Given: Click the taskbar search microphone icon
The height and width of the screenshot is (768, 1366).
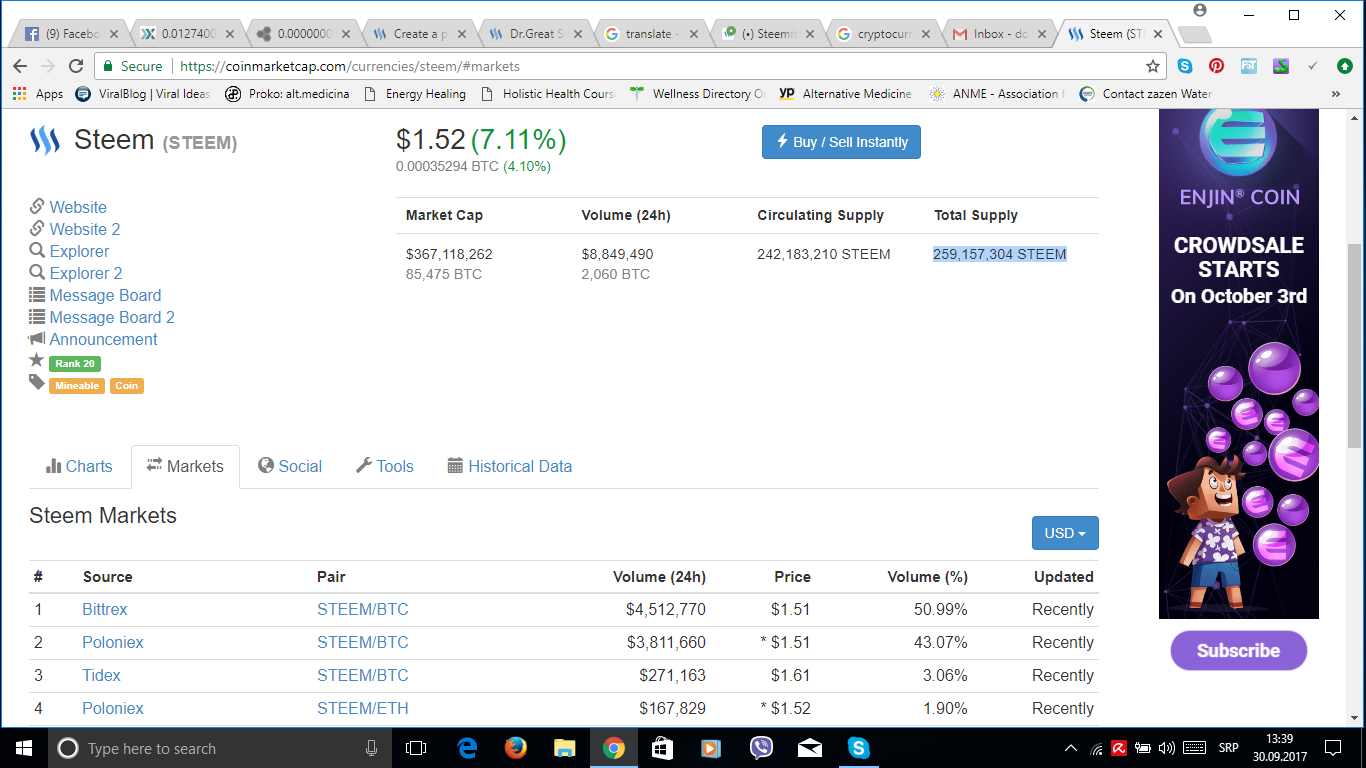Looking at the screenshot, I should point(372,748).
